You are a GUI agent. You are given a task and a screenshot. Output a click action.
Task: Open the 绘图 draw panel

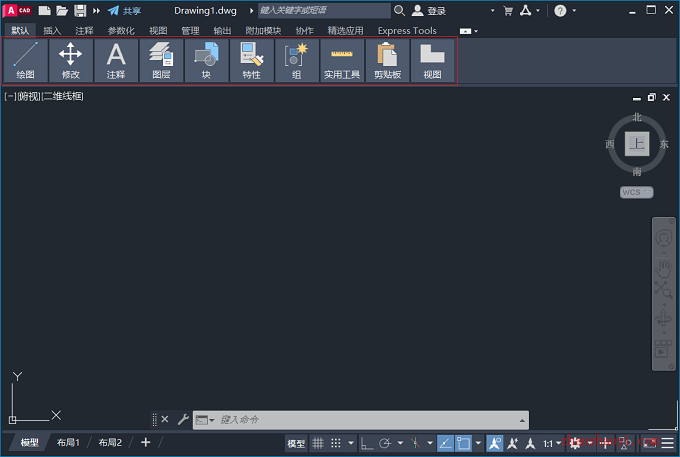pos(26,60)
